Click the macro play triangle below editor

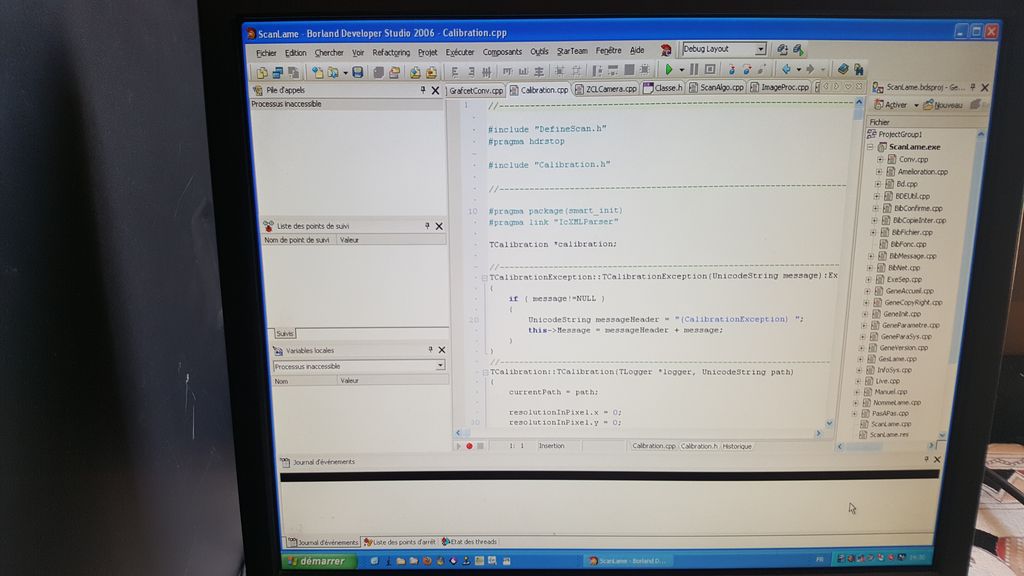tap(458, 446)
